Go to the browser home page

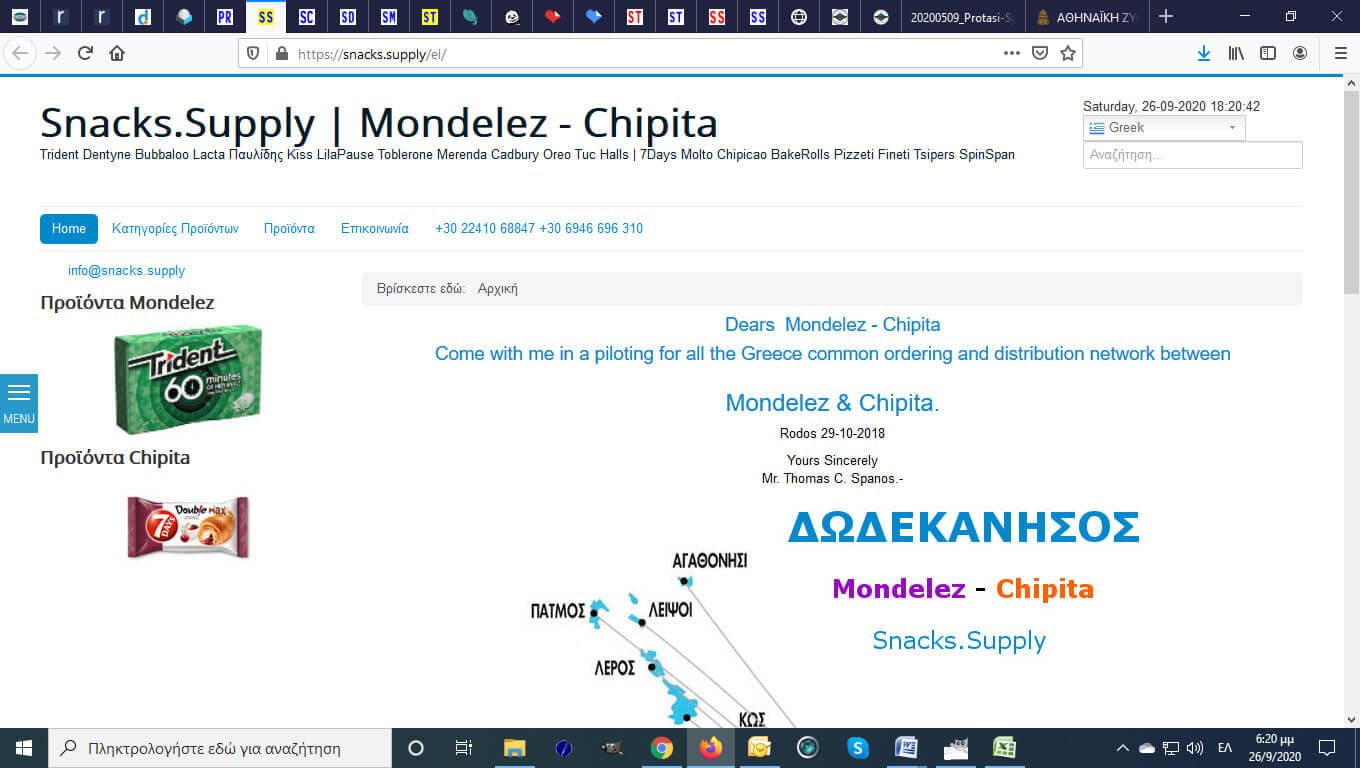[117, 53]
